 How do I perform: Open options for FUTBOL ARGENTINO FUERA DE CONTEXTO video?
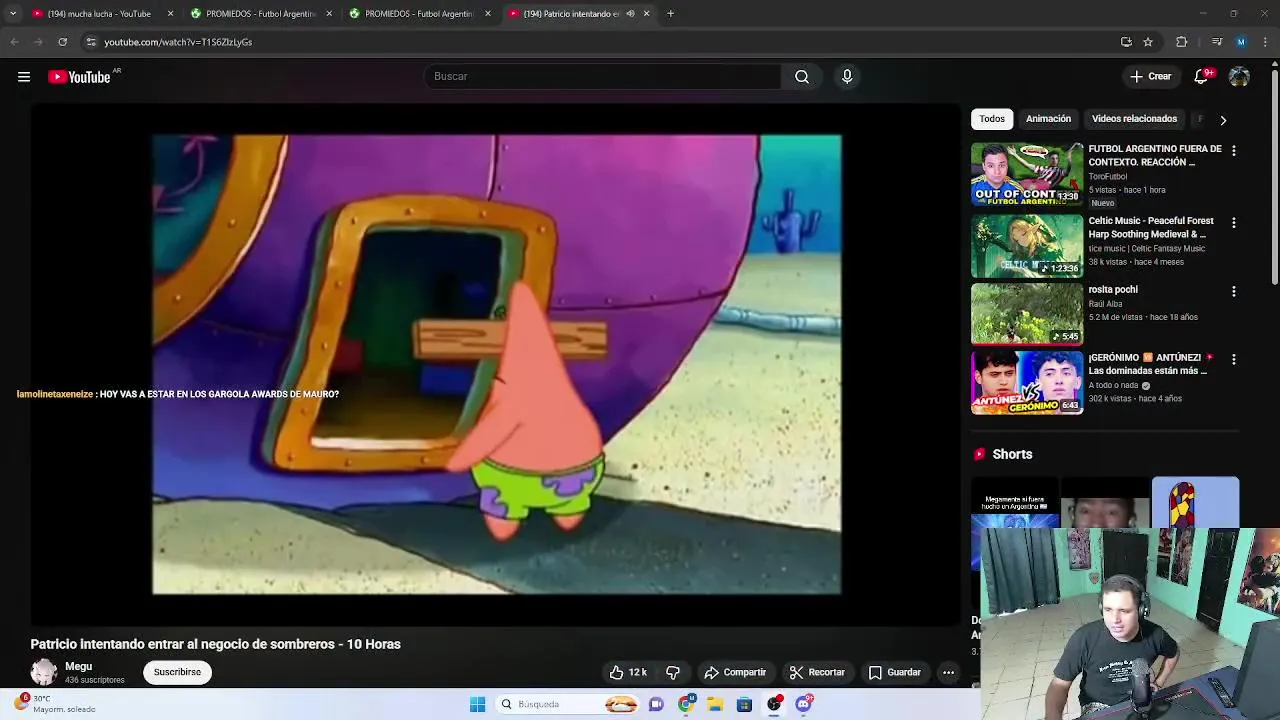[x=1233, y=150]
